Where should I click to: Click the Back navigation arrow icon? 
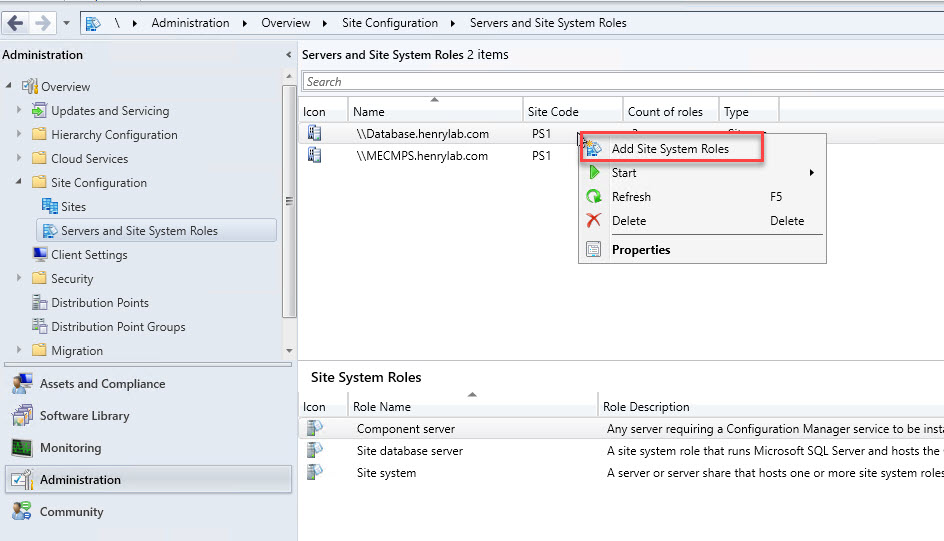(x=15, y=22)
